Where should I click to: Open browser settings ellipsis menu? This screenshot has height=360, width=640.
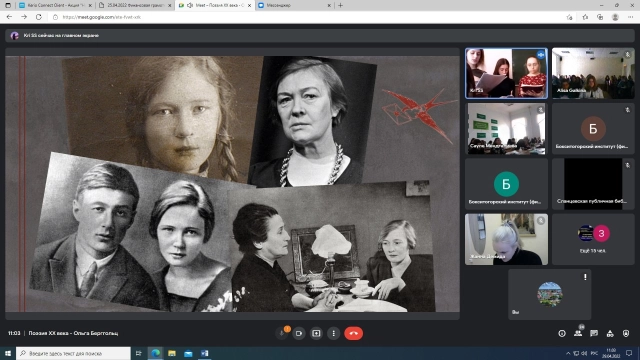630,17
